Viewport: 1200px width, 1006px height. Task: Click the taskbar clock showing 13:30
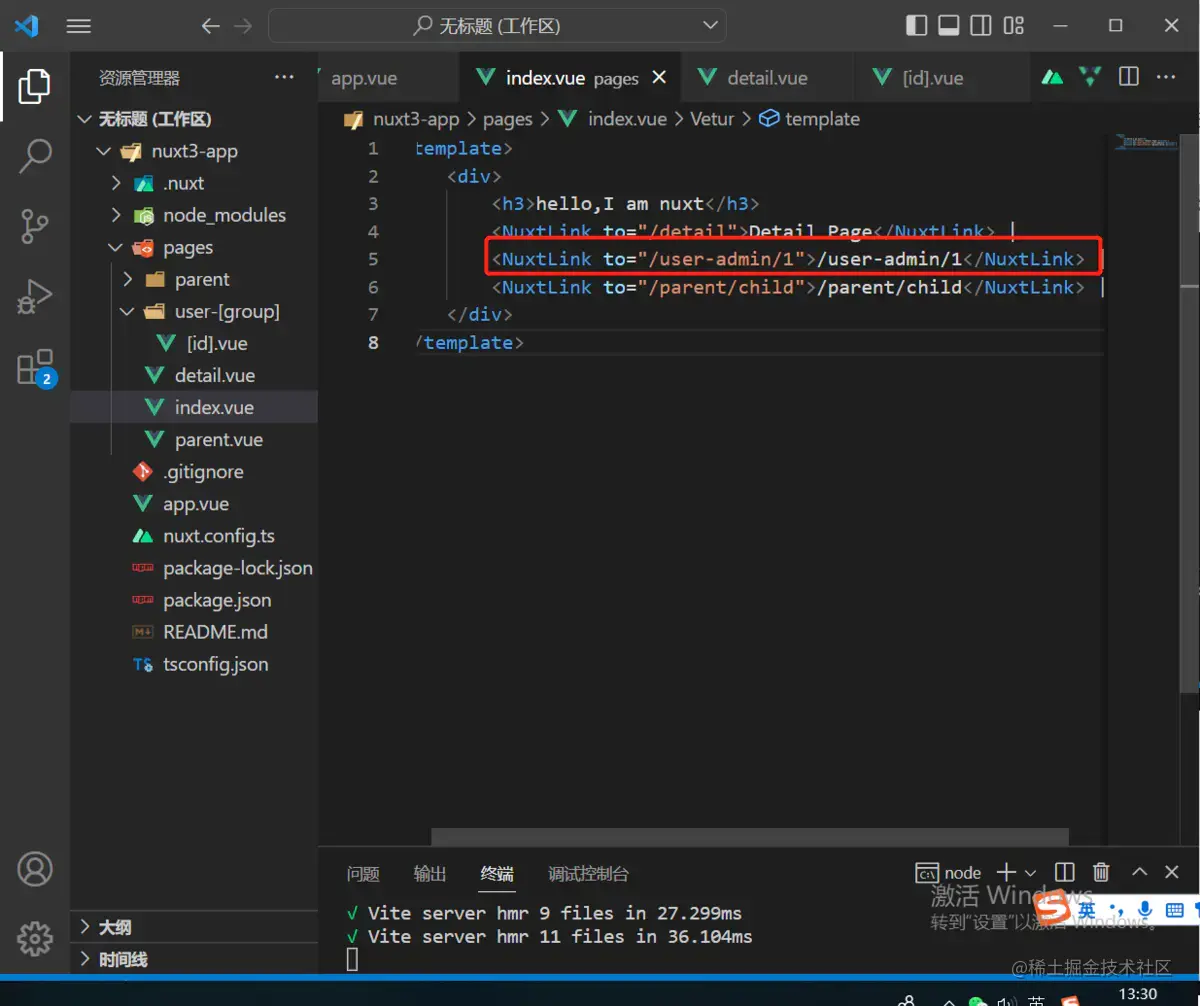1138,994
